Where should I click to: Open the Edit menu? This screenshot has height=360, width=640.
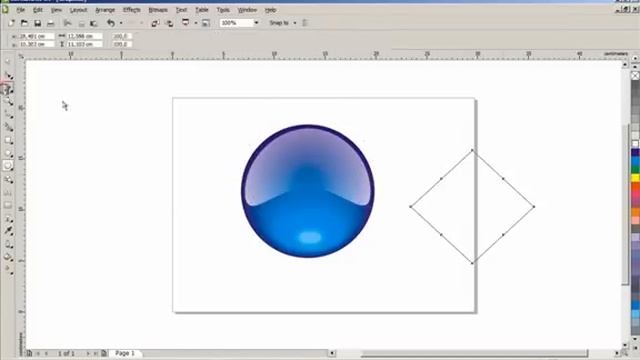(x=38, y=10)
